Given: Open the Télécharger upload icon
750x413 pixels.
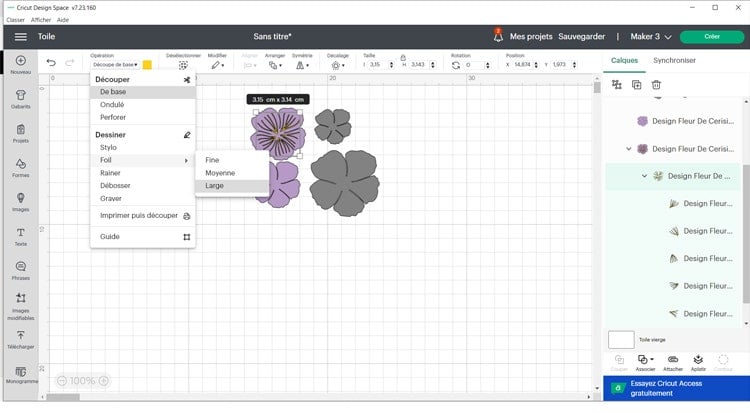Looking at the screenshot, I should [21, 339].
